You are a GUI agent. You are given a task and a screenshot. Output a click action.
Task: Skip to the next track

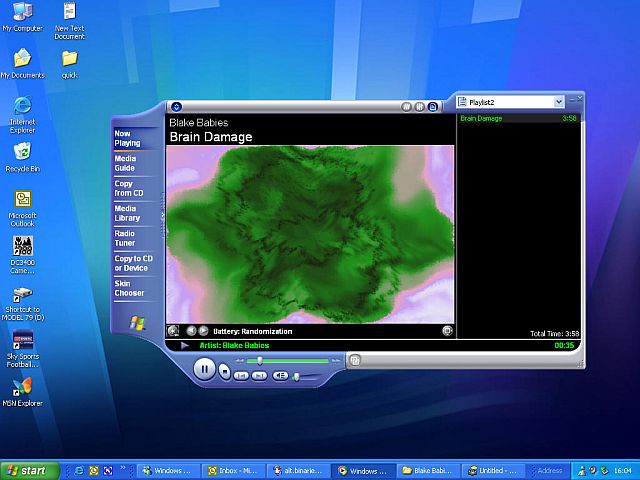259,376
